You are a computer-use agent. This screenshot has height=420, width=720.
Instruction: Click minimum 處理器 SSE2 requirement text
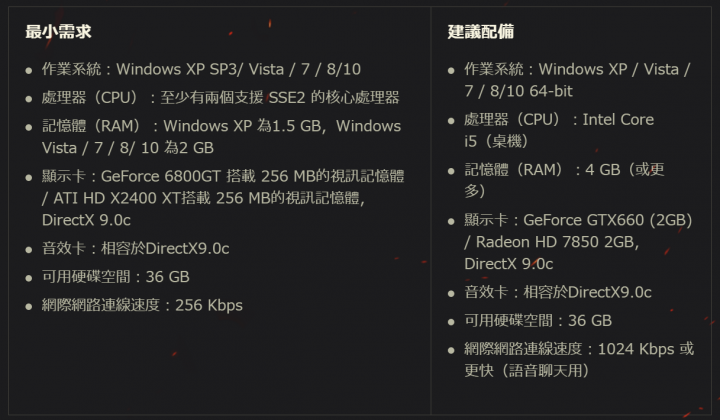tap(220, 97)
